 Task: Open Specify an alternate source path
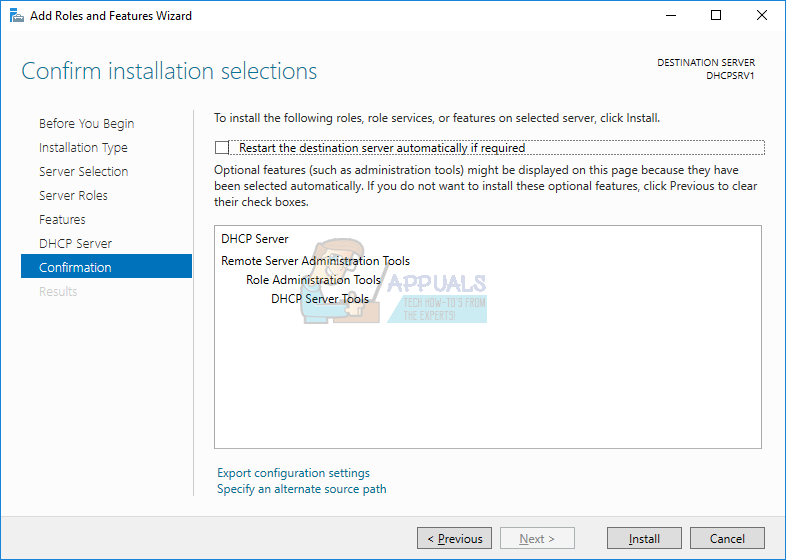[301, 489]
